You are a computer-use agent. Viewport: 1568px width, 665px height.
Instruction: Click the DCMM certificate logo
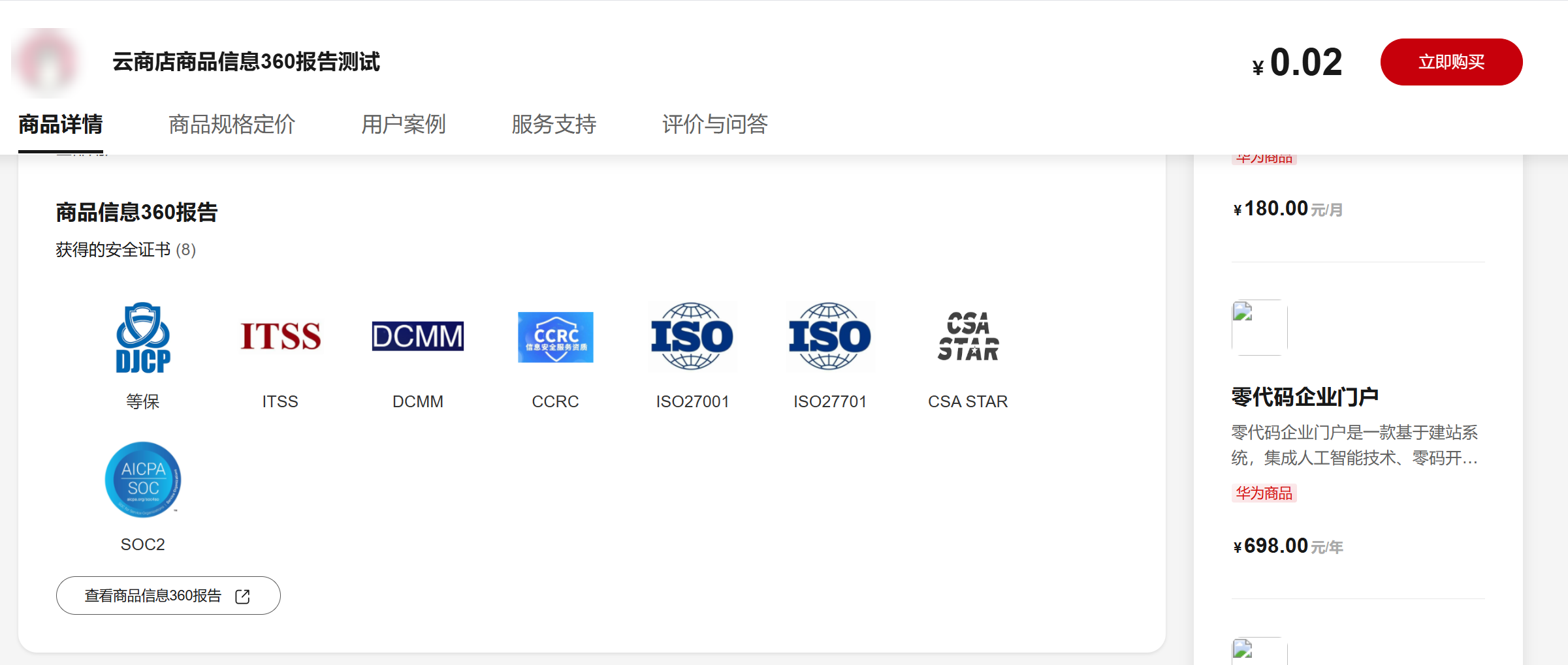(418, 336)
